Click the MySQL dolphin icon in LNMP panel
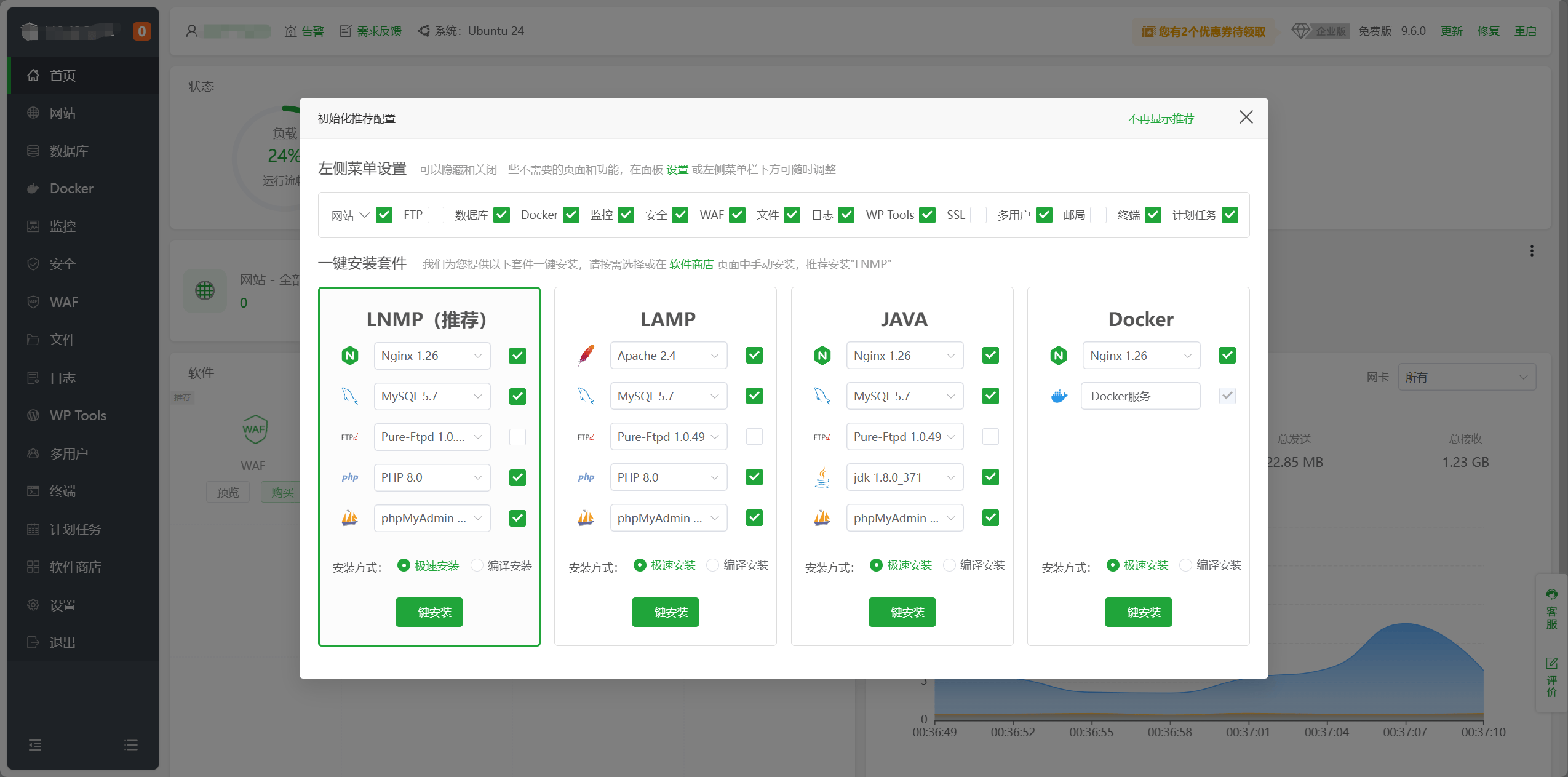This screenshot has height=777, width=1568. pos(349,396)
